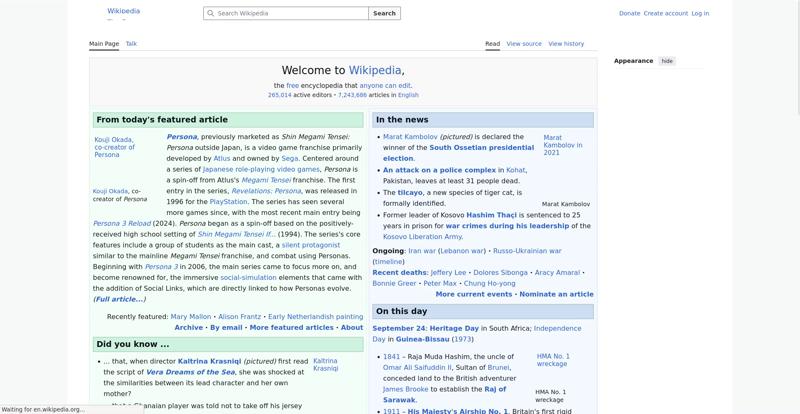Click 'An attack on a police complex'
This screenshot has height=414, width=800.
point(439,170)
